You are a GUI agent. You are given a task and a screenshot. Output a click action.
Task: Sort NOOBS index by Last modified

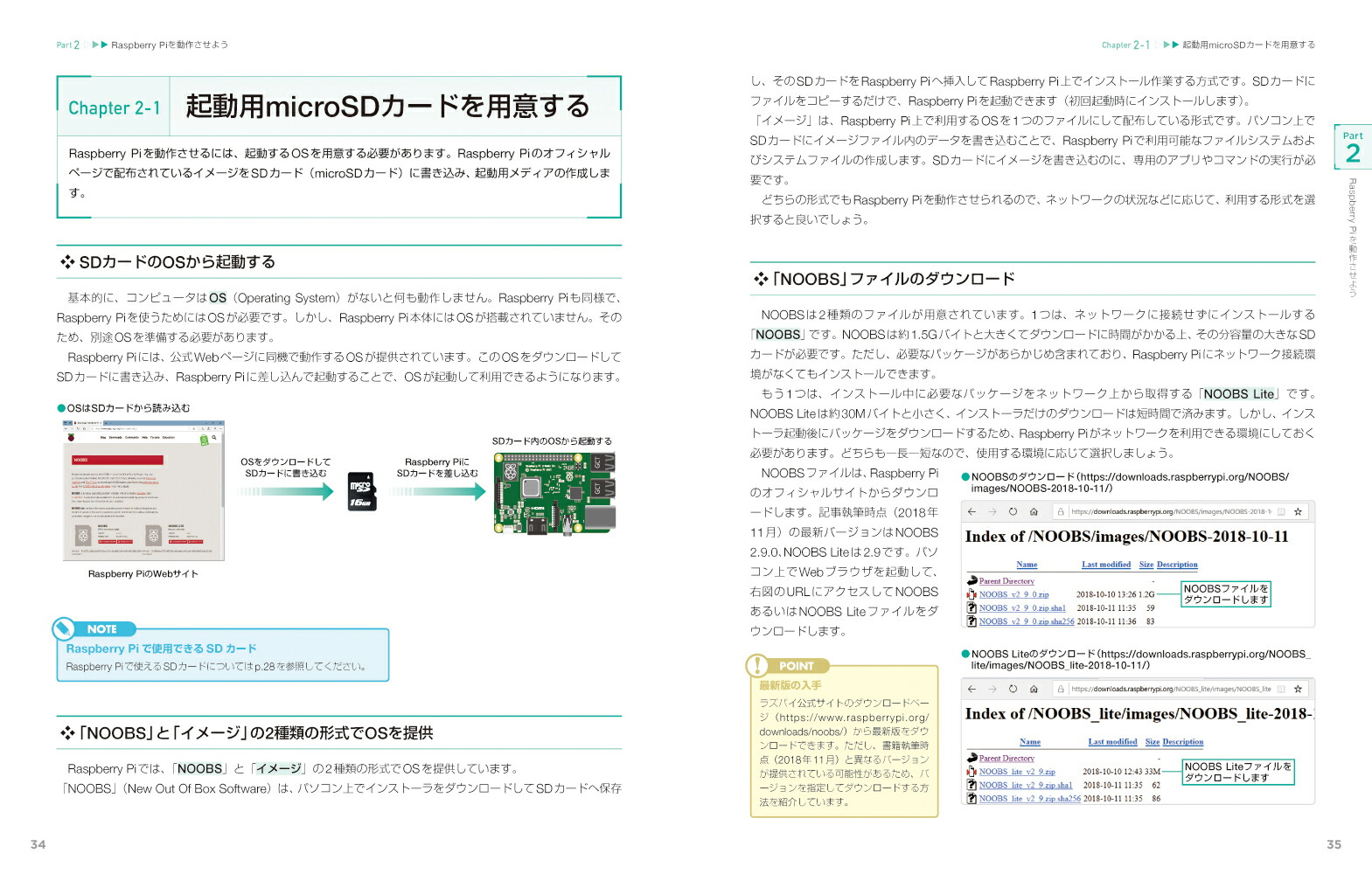(x=1105, y=565)
